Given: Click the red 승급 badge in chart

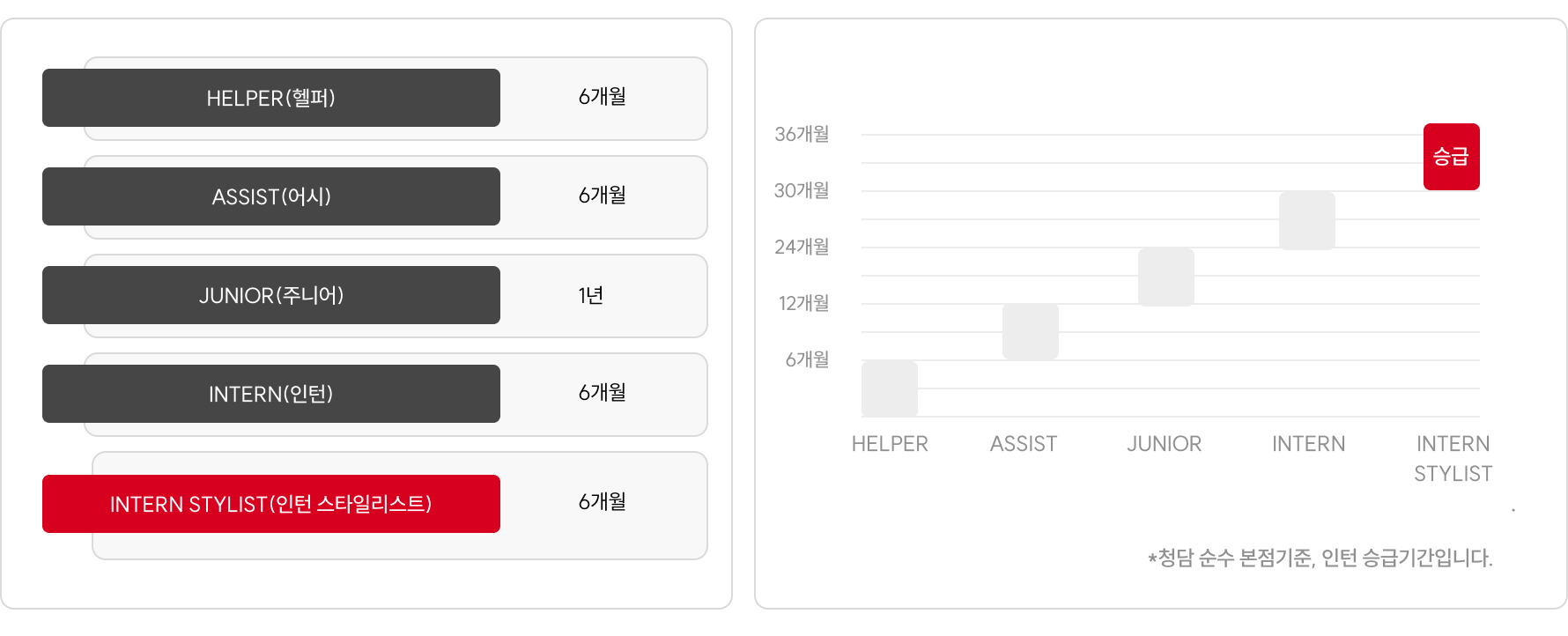Looking at the screenshot, I should [1452, 157].
